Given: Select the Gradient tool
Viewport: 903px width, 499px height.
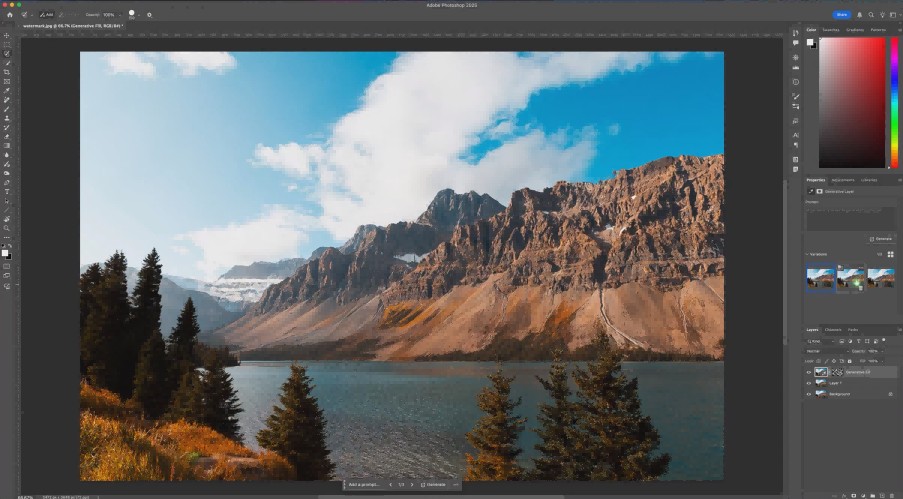Looking at the screenshot, I should pyautogui.click(x=7, y=145).
